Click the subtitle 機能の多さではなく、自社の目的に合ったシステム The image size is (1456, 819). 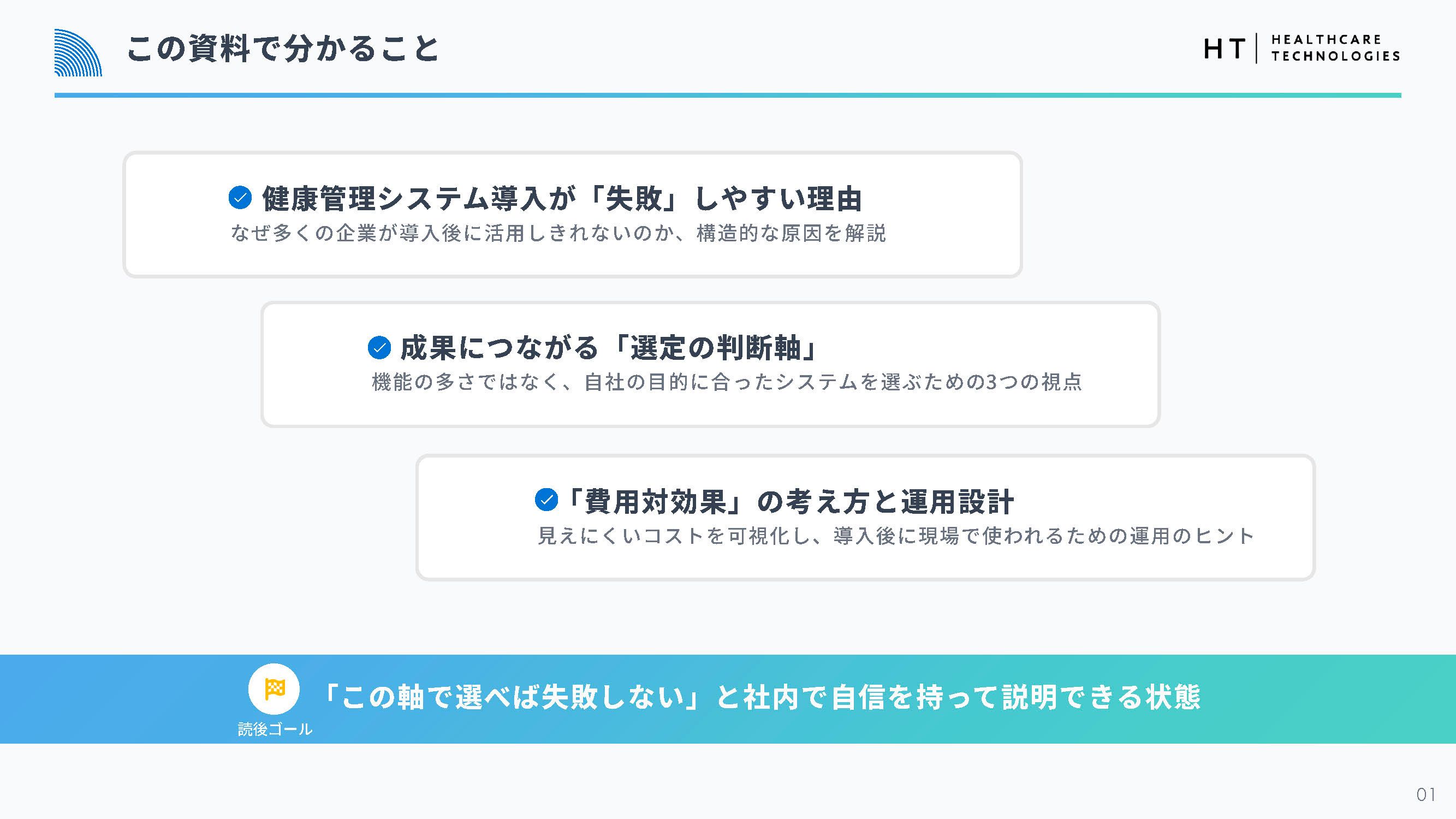pyautogui.click(x=727, y=382)
